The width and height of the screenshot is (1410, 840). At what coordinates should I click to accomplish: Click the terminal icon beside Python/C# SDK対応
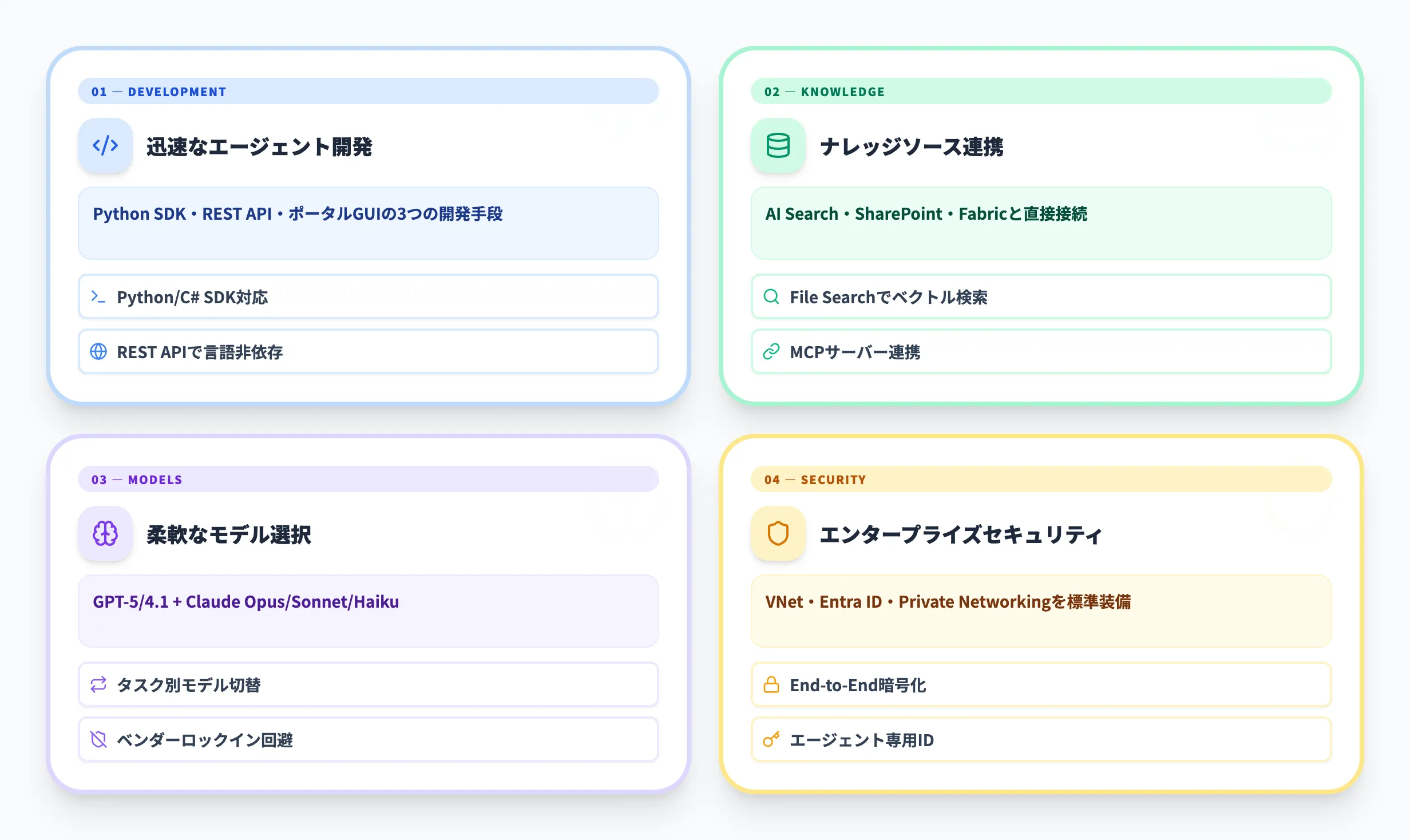pos(98,296)
